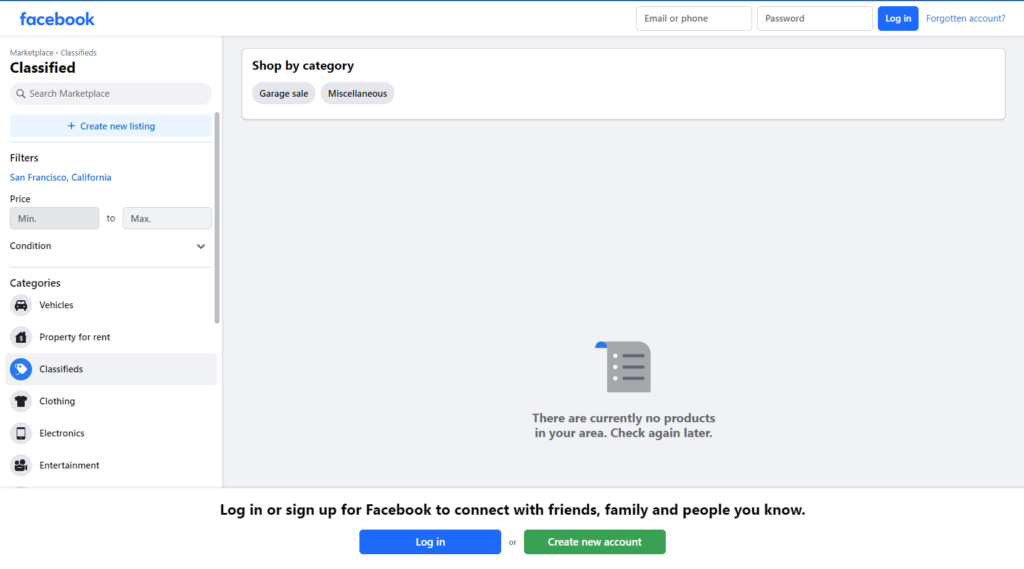The height and width of the screenshot is (569, 1024).
Task: Change location San Francisco, California
Action: tap(61, 178)
